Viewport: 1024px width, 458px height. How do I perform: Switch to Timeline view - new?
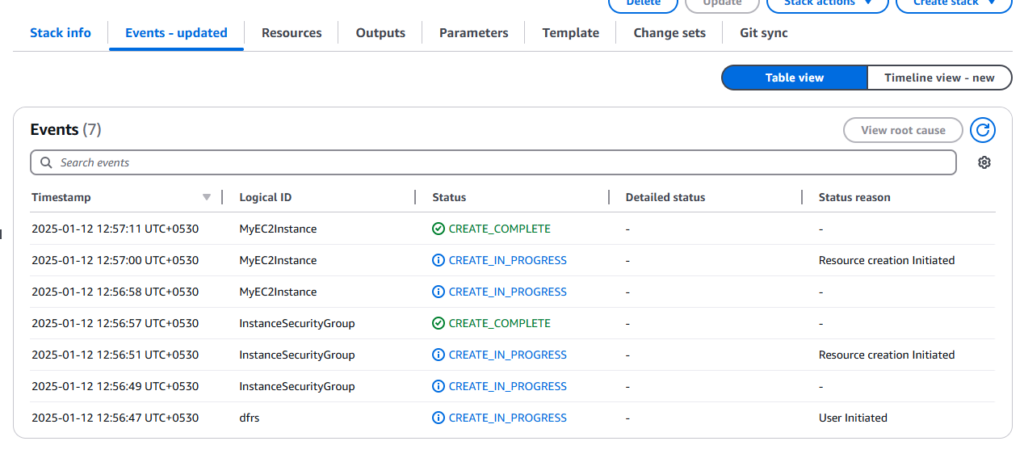click(x=939, y=78)
